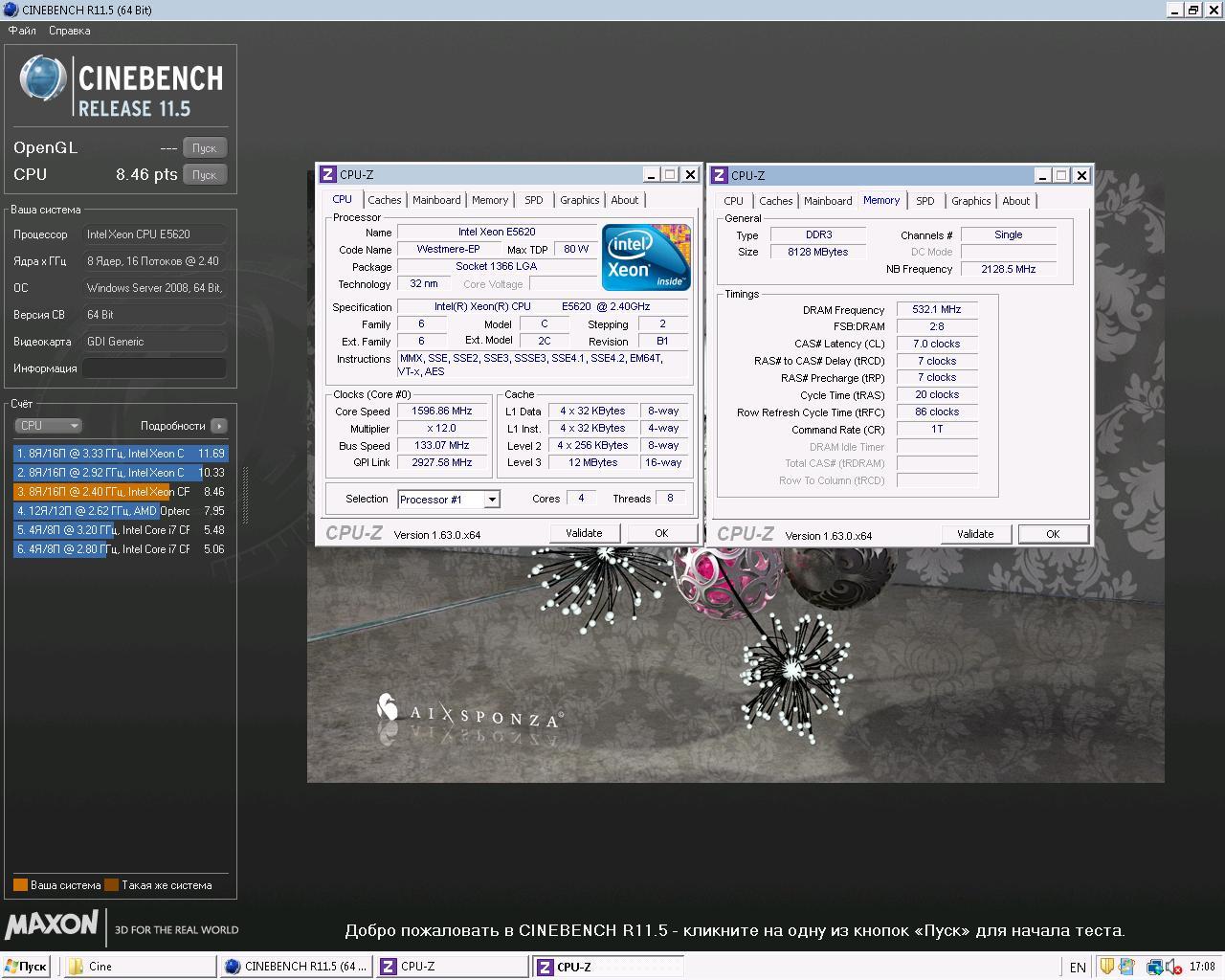Select ranking row 2 scoring 10.33

point(121,473)
